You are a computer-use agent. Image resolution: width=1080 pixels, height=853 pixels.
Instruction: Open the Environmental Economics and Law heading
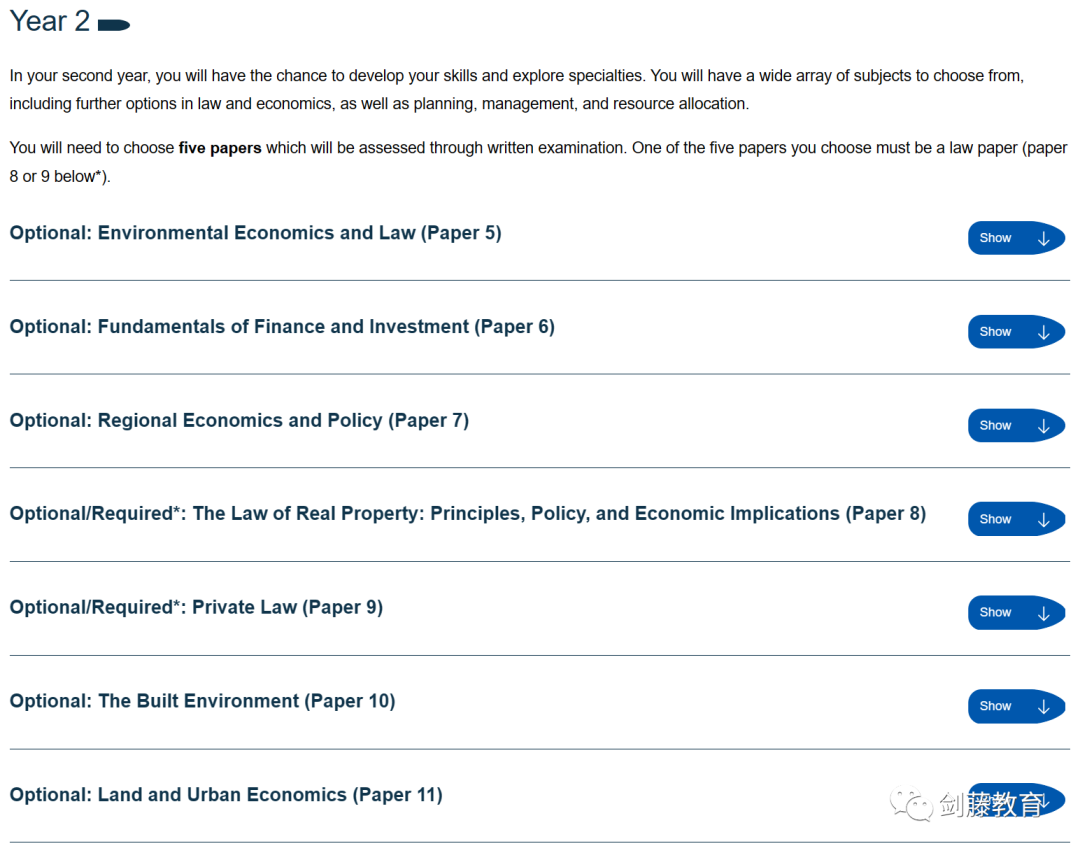pyautogui.click(x=256, y=233)
